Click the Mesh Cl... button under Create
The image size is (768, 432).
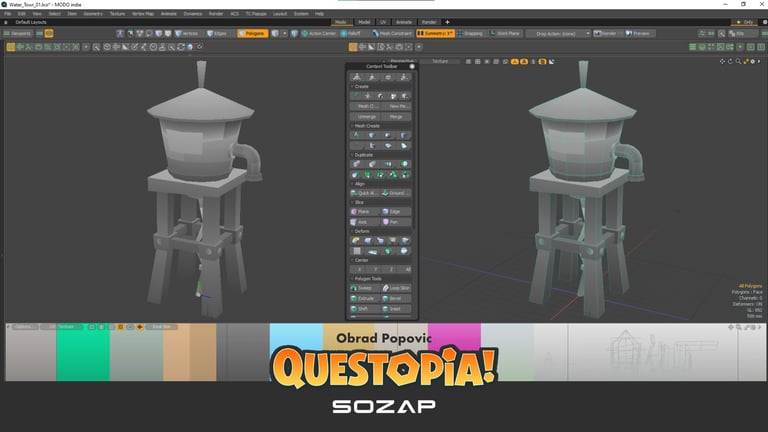365,106
